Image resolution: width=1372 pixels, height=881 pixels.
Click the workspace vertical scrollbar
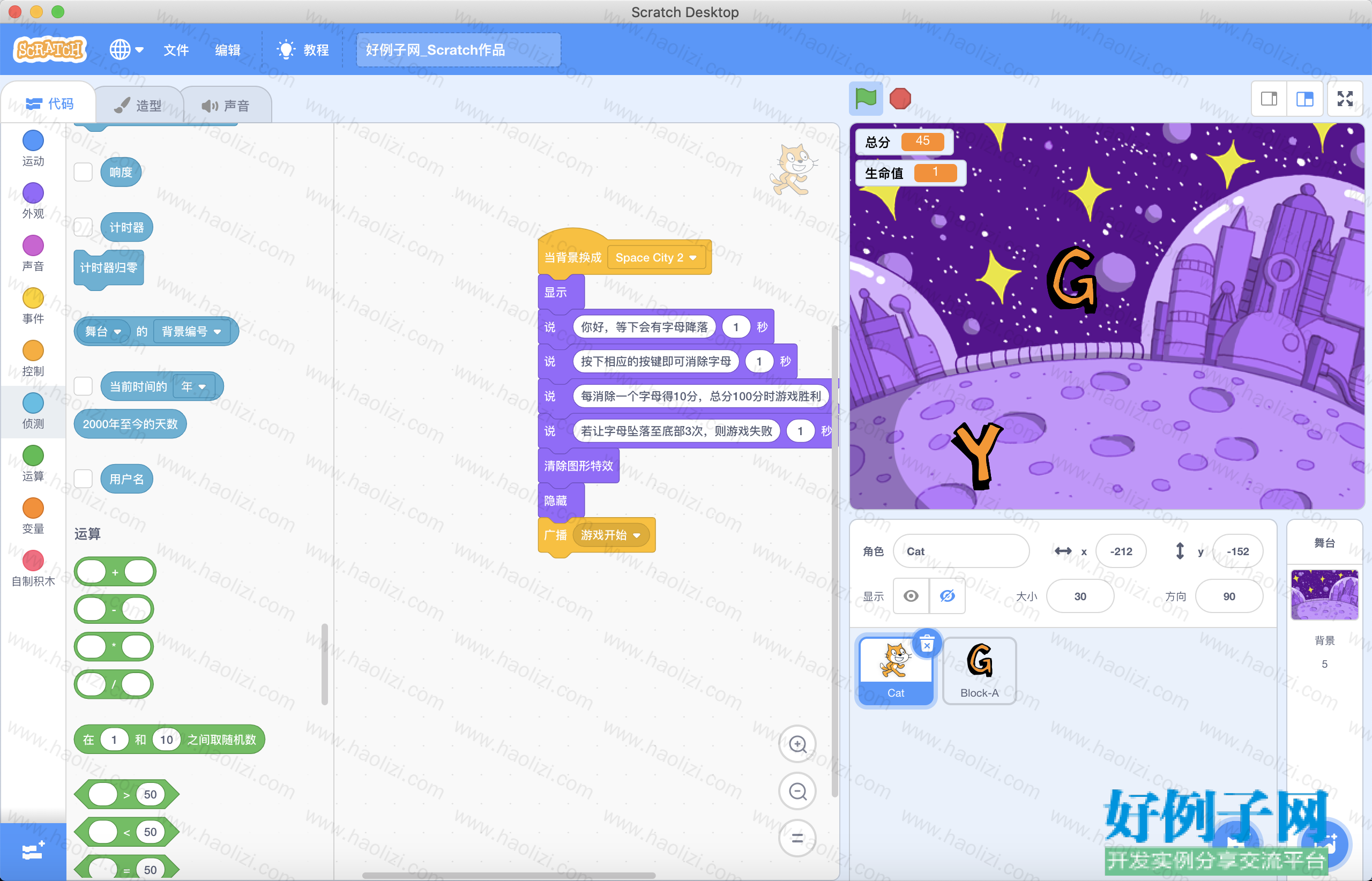[x=835, y=561]
